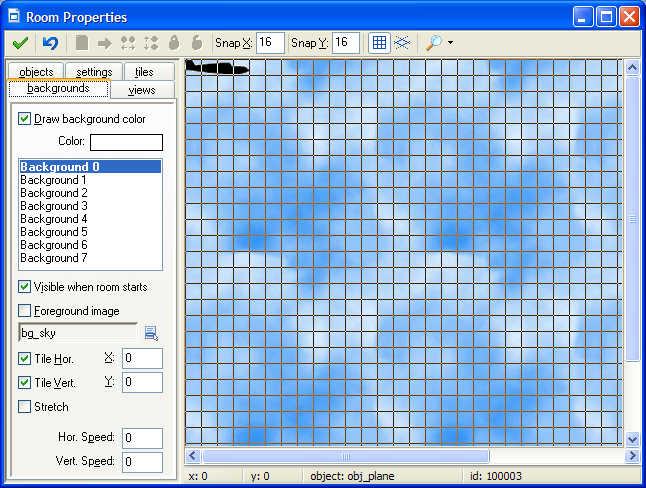646x488 pixels.
Task: Click the Snap X input field
Action: [270, 42]
